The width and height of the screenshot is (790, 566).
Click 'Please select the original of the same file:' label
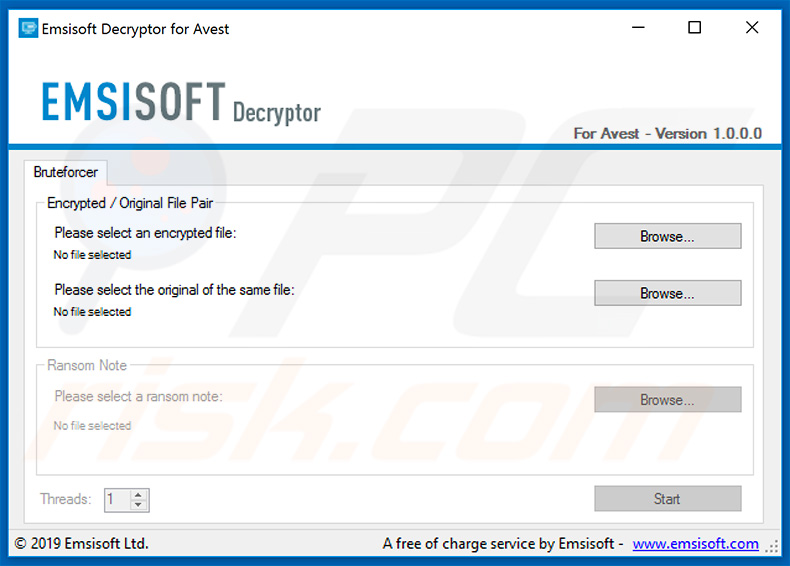174,290
